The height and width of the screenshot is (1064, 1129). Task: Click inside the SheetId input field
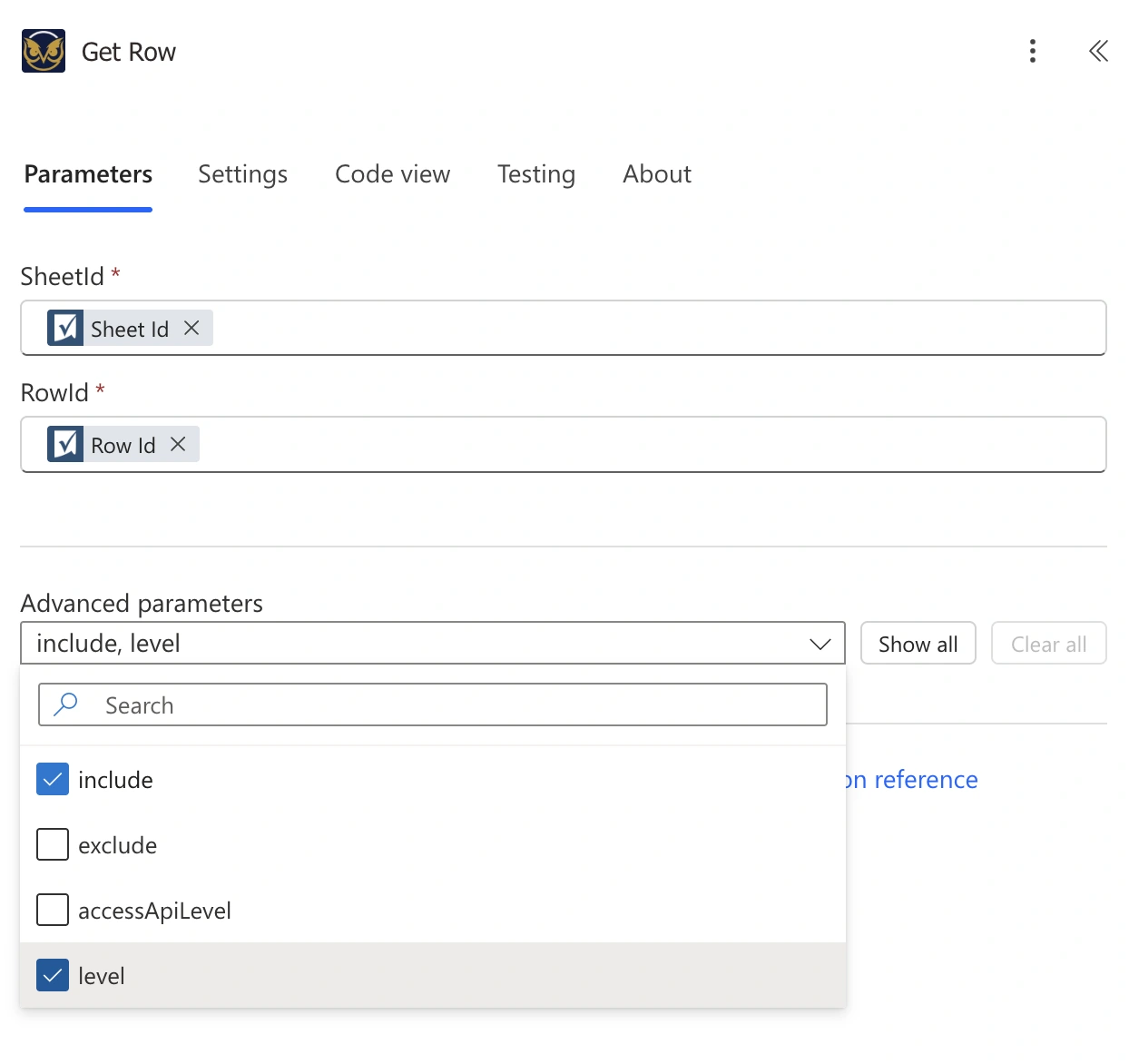coord(563,328)
